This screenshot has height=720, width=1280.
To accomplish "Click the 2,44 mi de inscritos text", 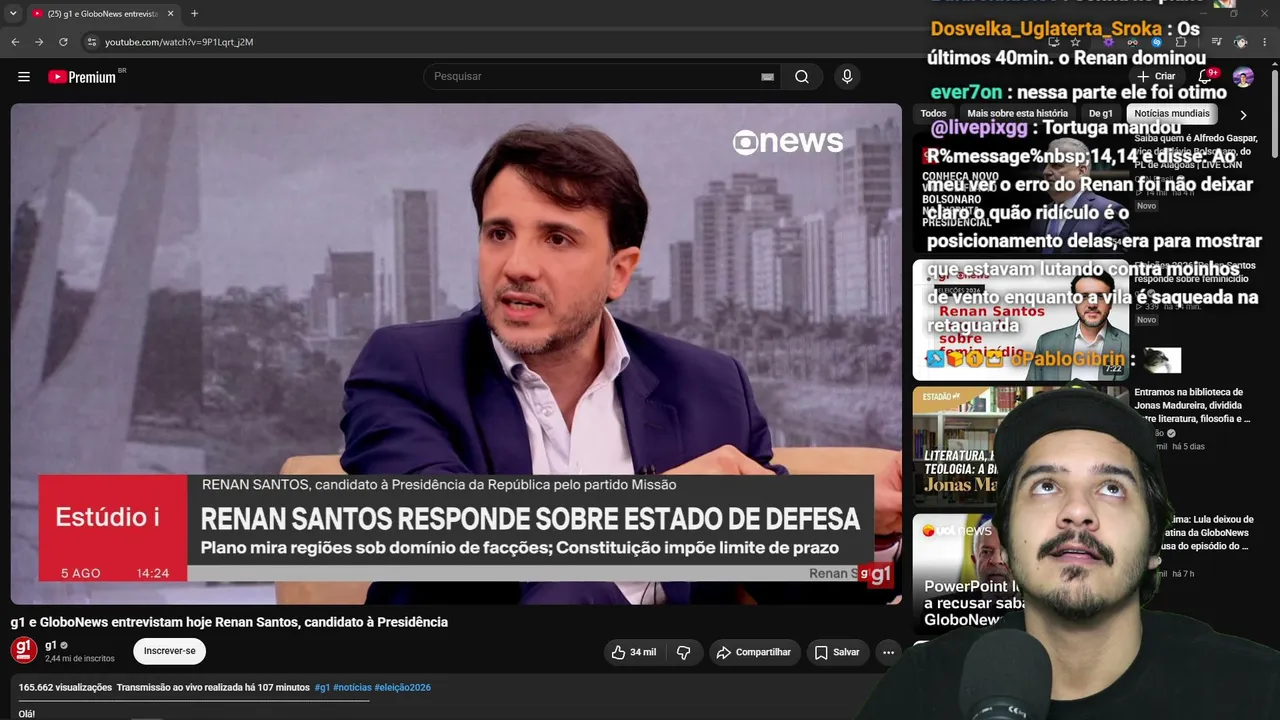I will 80,659.
